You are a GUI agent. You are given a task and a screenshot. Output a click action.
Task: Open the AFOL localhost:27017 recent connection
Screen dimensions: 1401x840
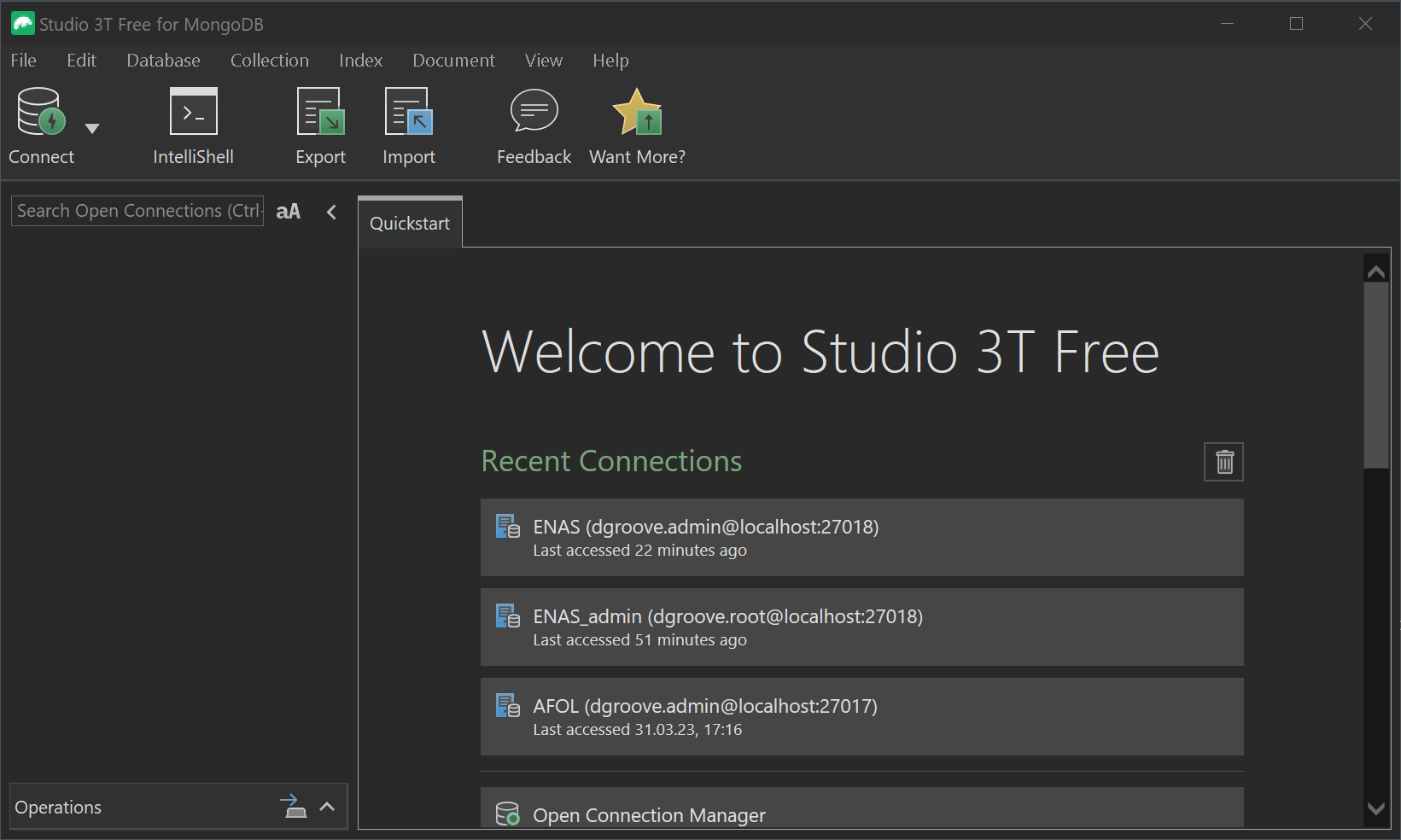[862, 717]
